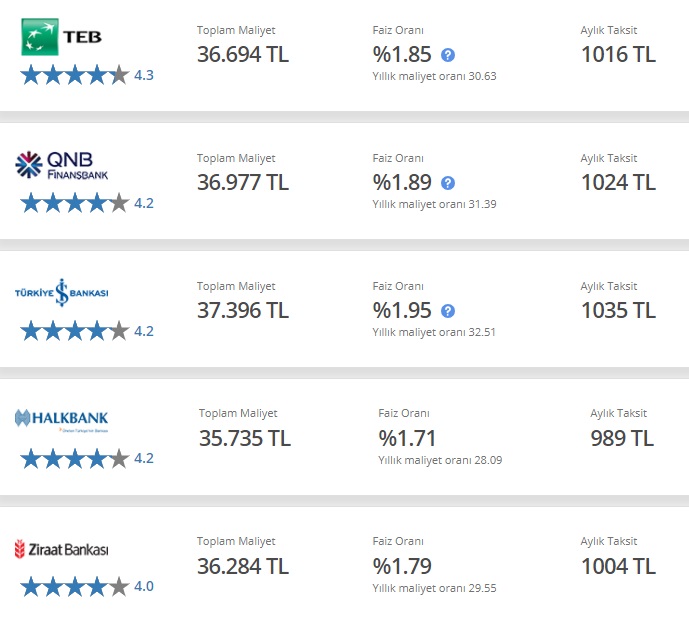Select Ziraat monthly installment 1004 TL
The height and width of the screenshot is (618, 689).
pos(618,566)
